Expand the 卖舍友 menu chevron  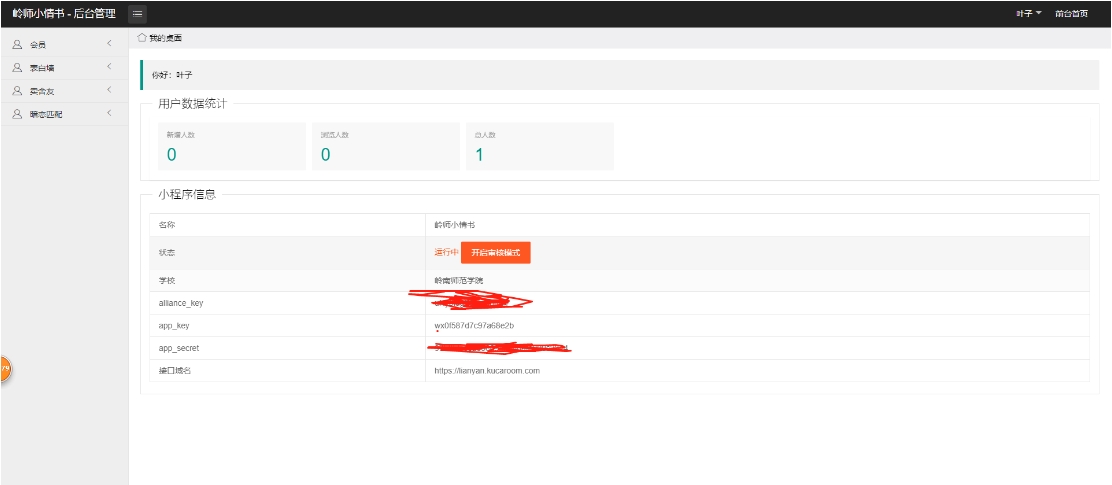(x=108, y=90)
